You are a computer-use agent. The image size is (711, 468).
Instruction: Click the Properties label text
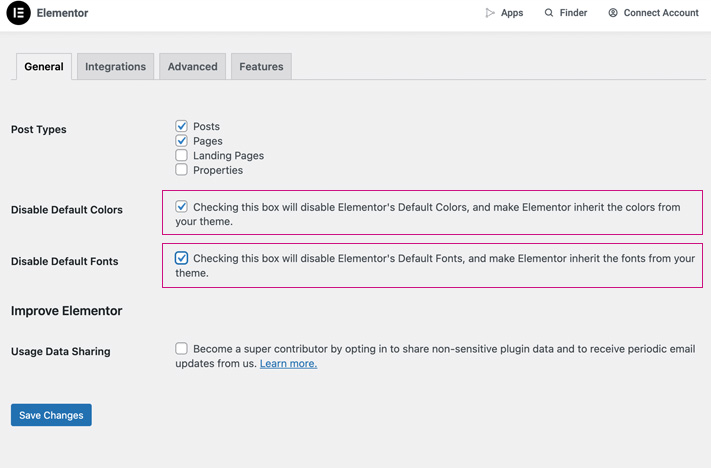click(x=218, y=170)
